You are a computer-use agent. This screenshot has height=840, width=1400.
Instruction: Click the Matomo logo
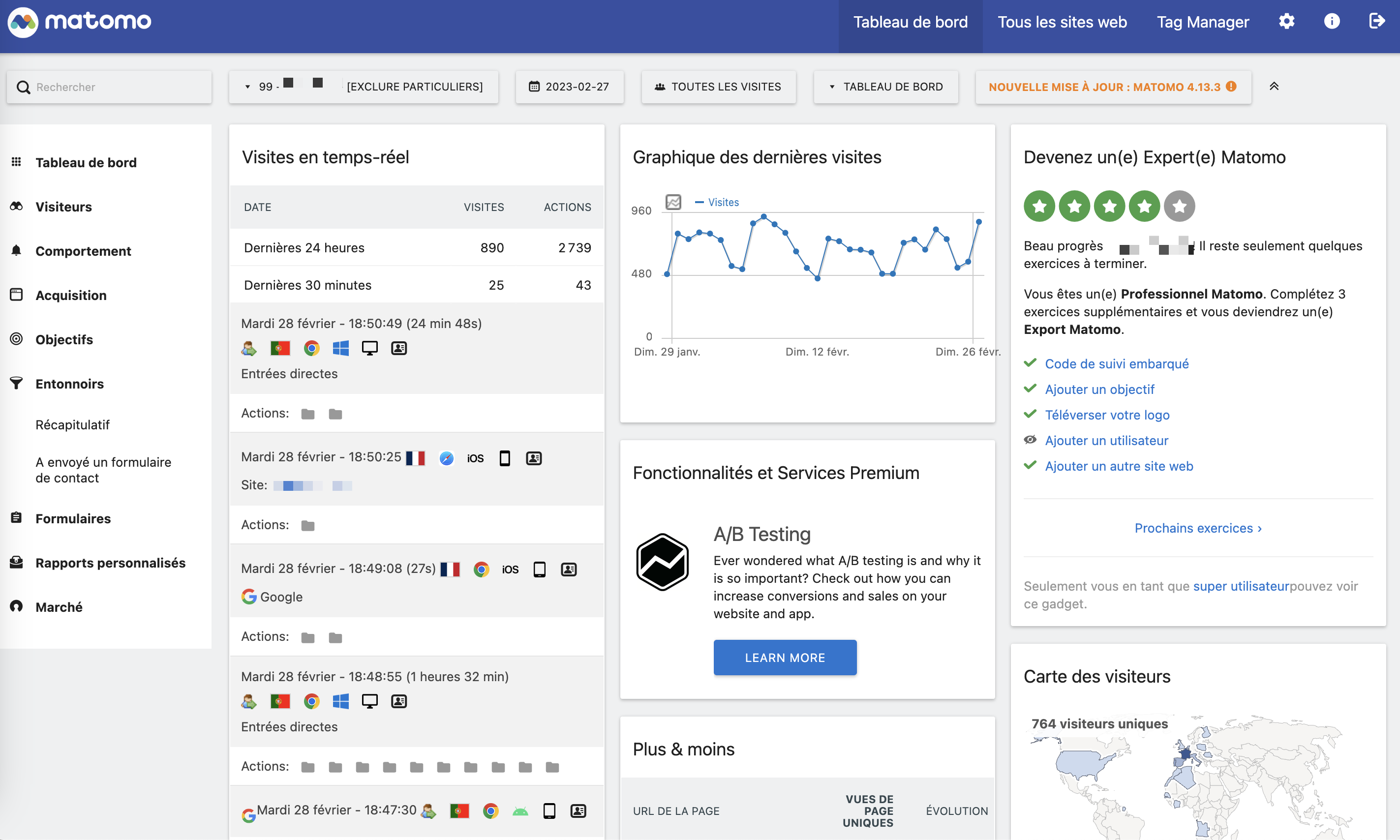coord(79,22)
